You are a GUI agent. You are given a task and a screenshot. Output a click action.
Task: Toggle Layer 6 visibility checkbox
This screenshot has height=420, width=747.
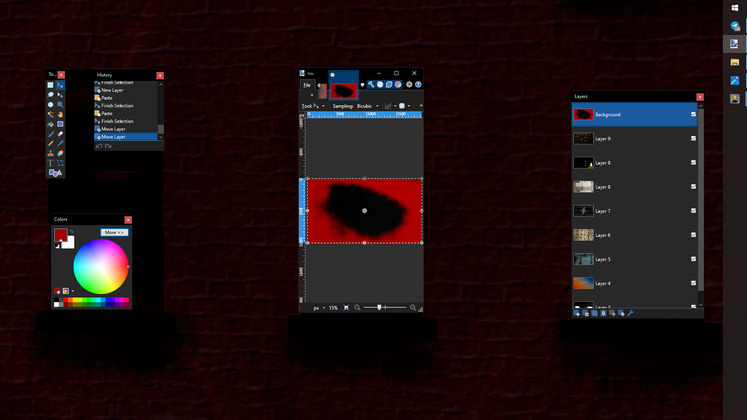pyautogui.click(x=693, y=235)
